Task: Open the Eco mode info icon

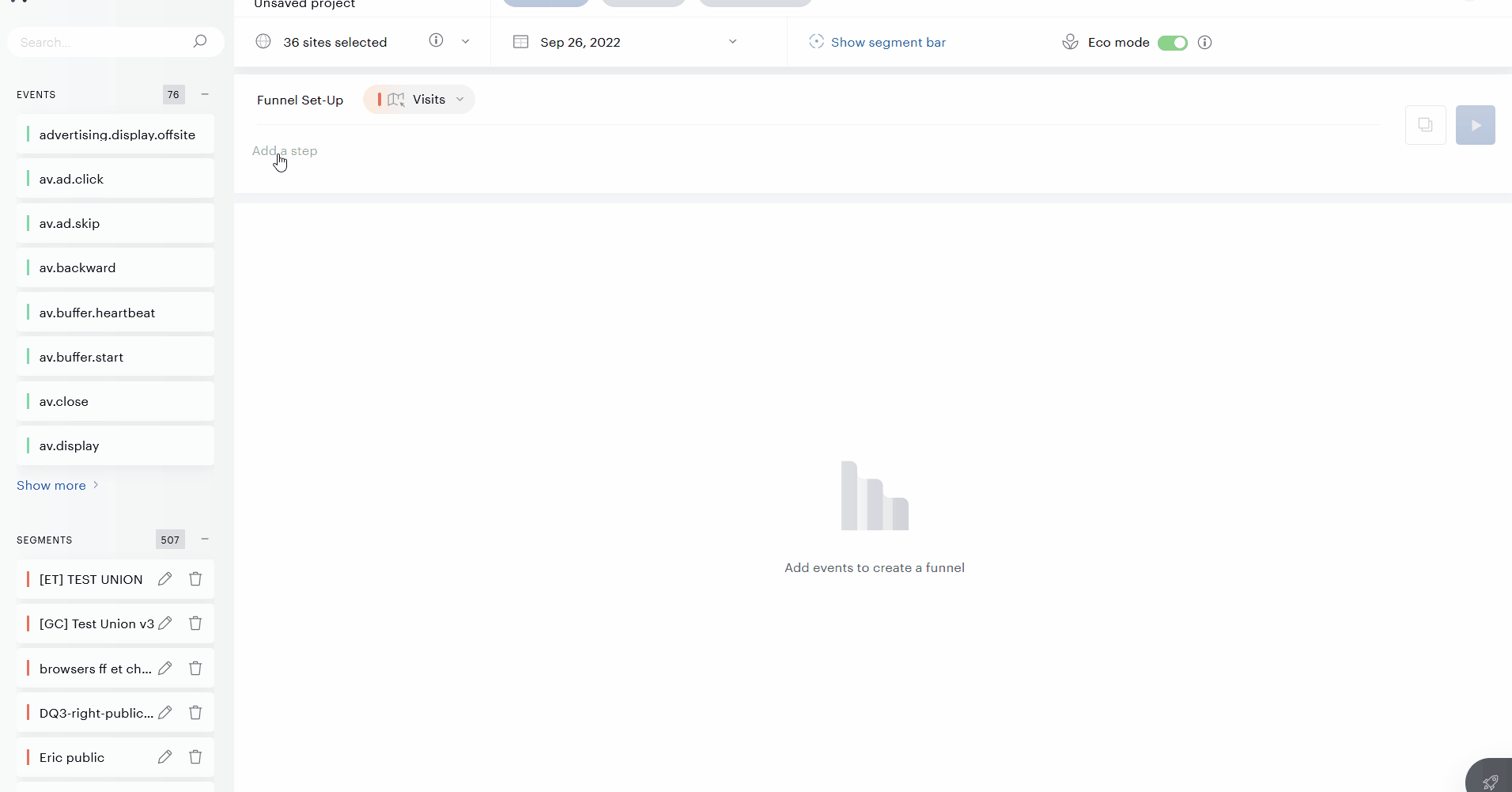Action: pyautogui.click(x=1206, y=42)
